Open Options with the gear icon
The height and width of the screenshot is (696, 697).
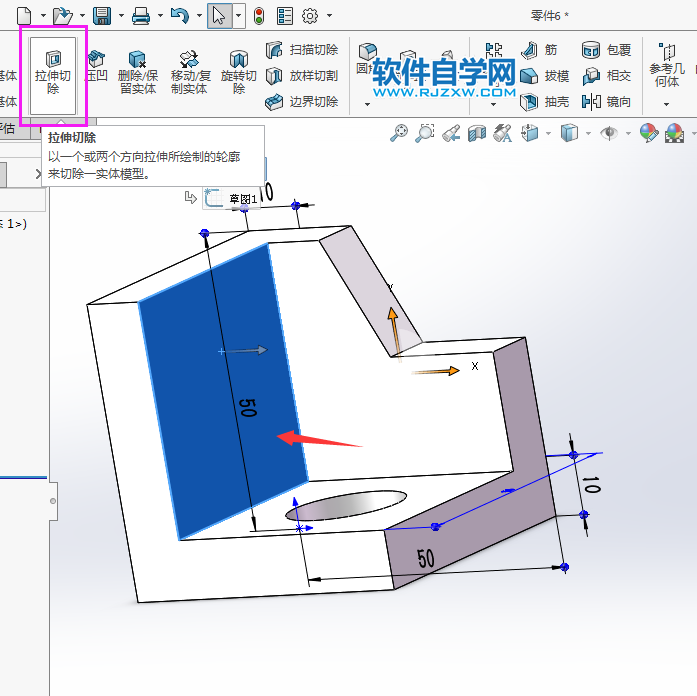click(x=310, y=16)
